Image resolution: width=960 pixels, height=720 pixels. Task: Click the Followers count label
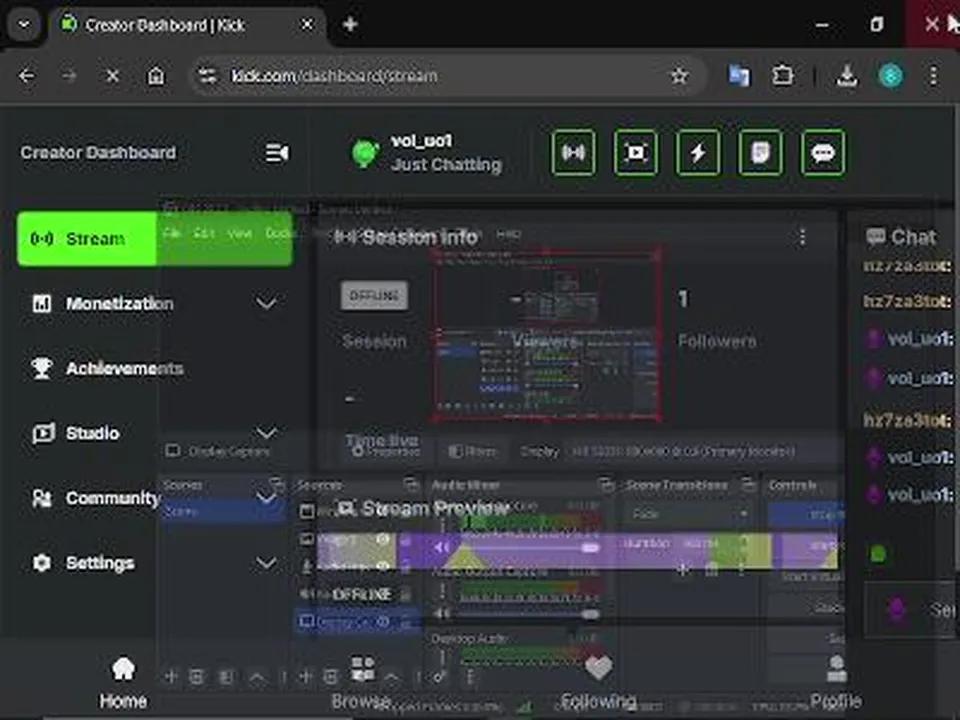tap(717, 341)
